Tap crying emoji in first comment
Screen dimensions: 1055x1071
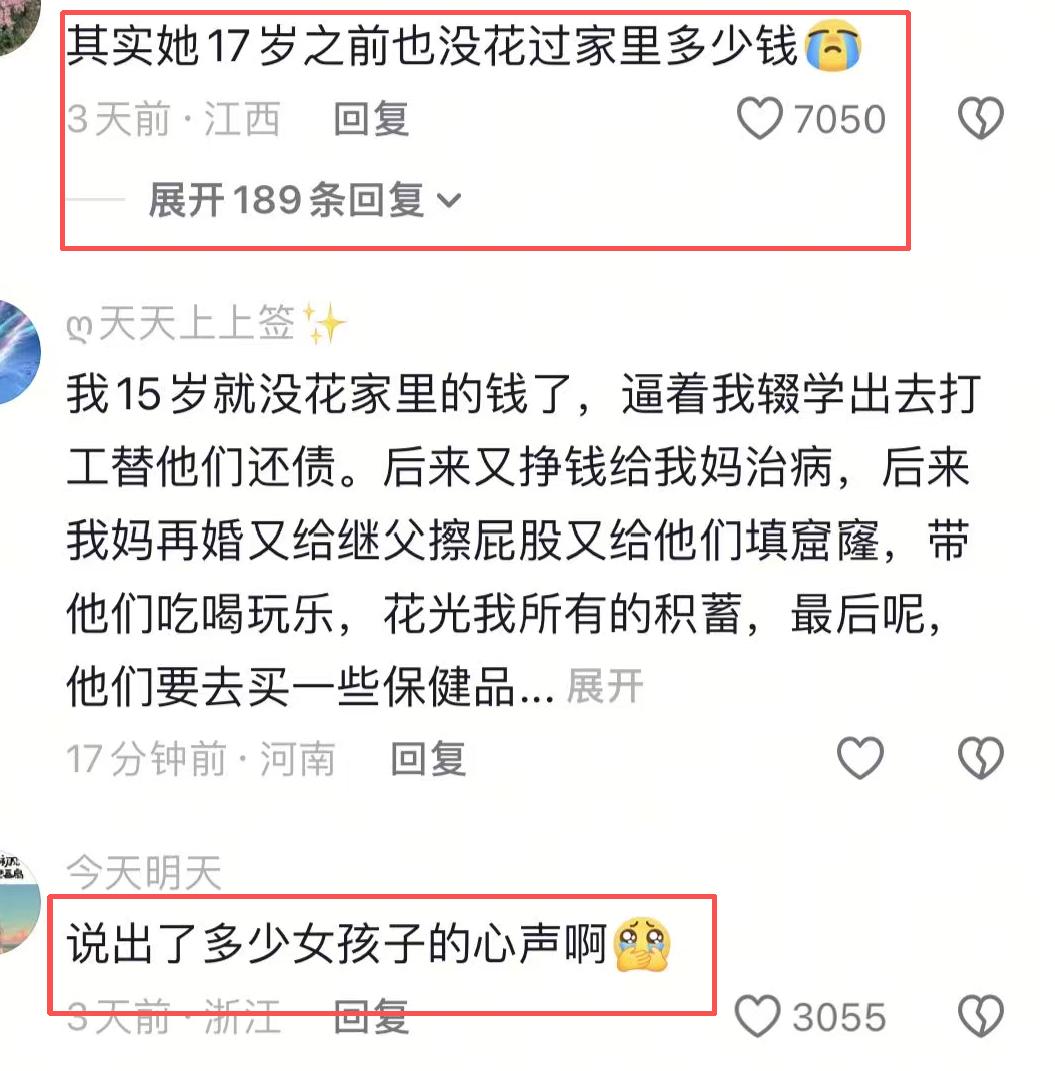[832, 44]
